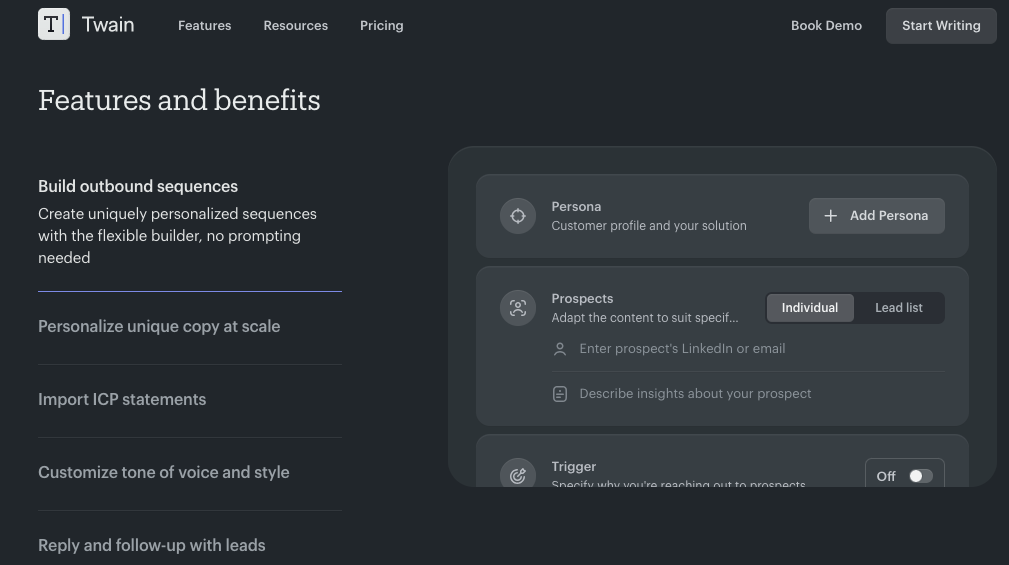Click the Persona crosshair icon
This screenshot has width=1009, height=565.
tap(518, 216)
